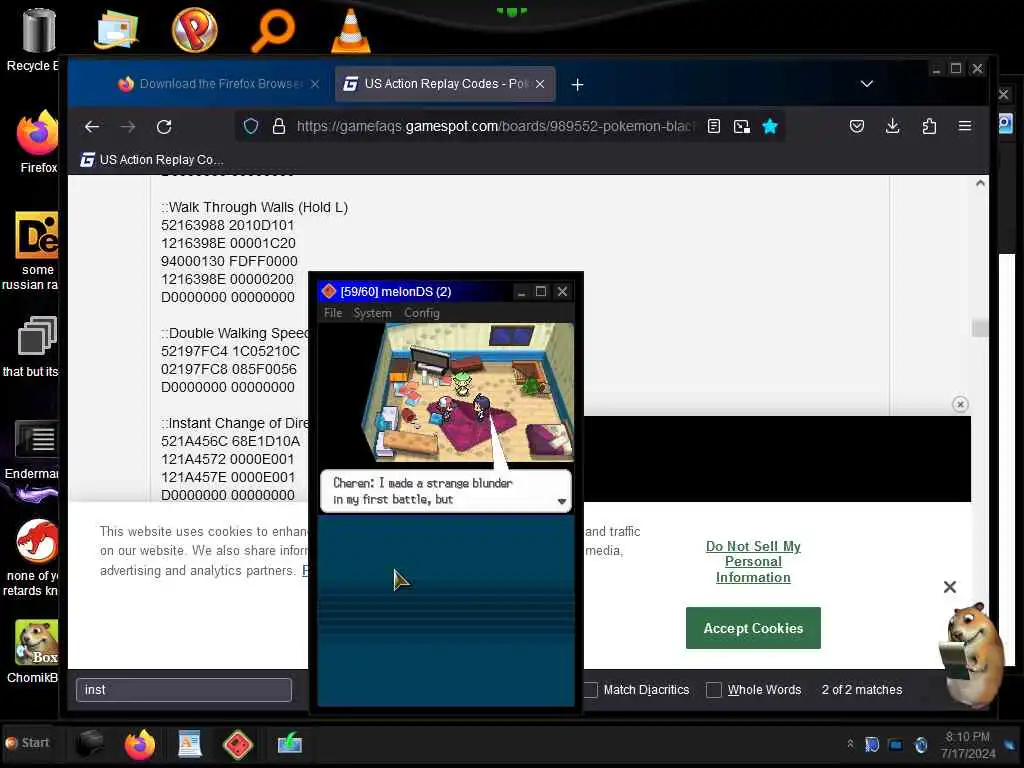The width and height of the screenshot is (1024, 768).
Task: Open the site padlock information
Action: click(279, 126)
